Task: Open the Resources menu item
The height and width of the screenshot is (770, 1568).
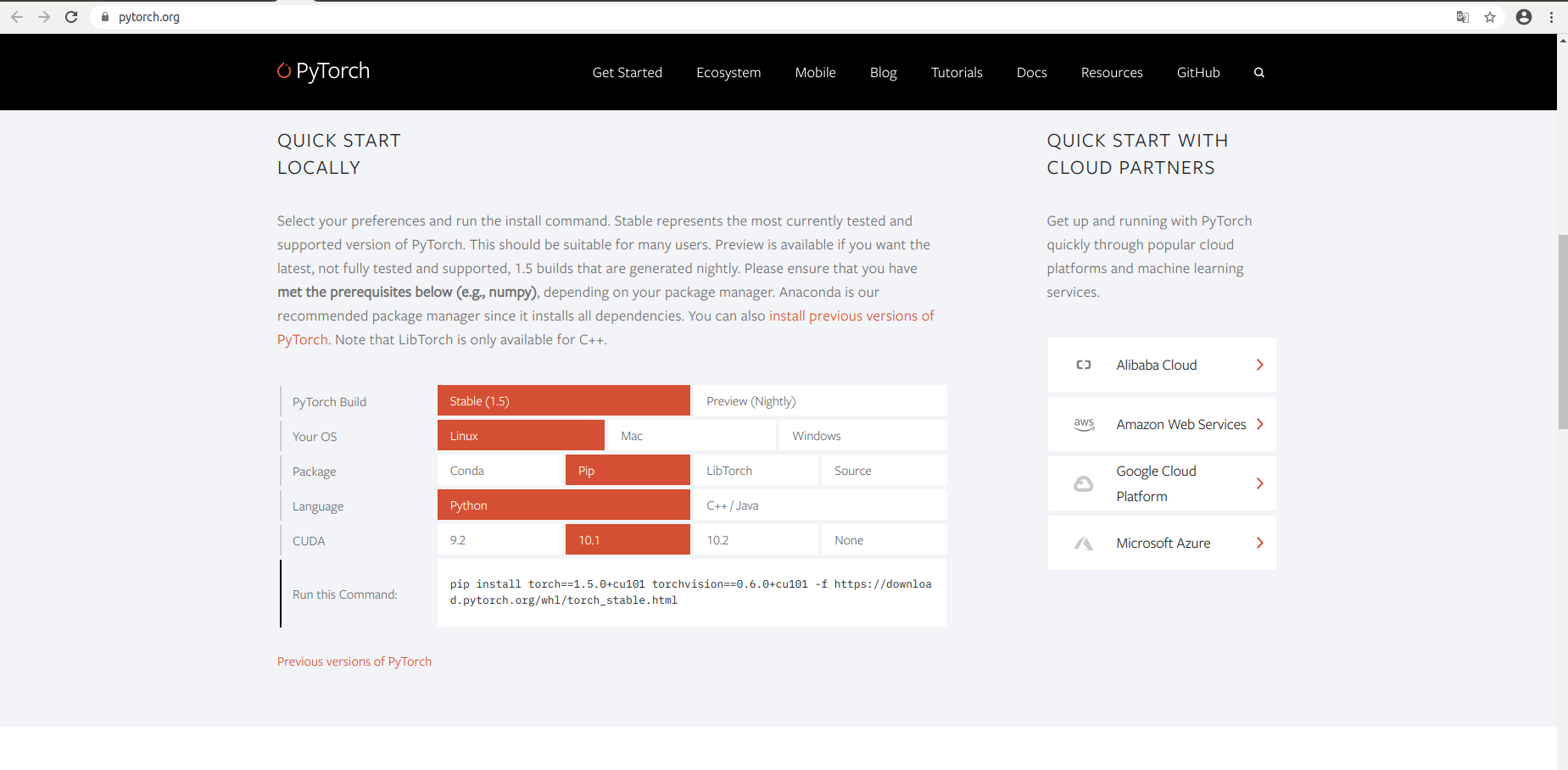Action: point(1112,73)
